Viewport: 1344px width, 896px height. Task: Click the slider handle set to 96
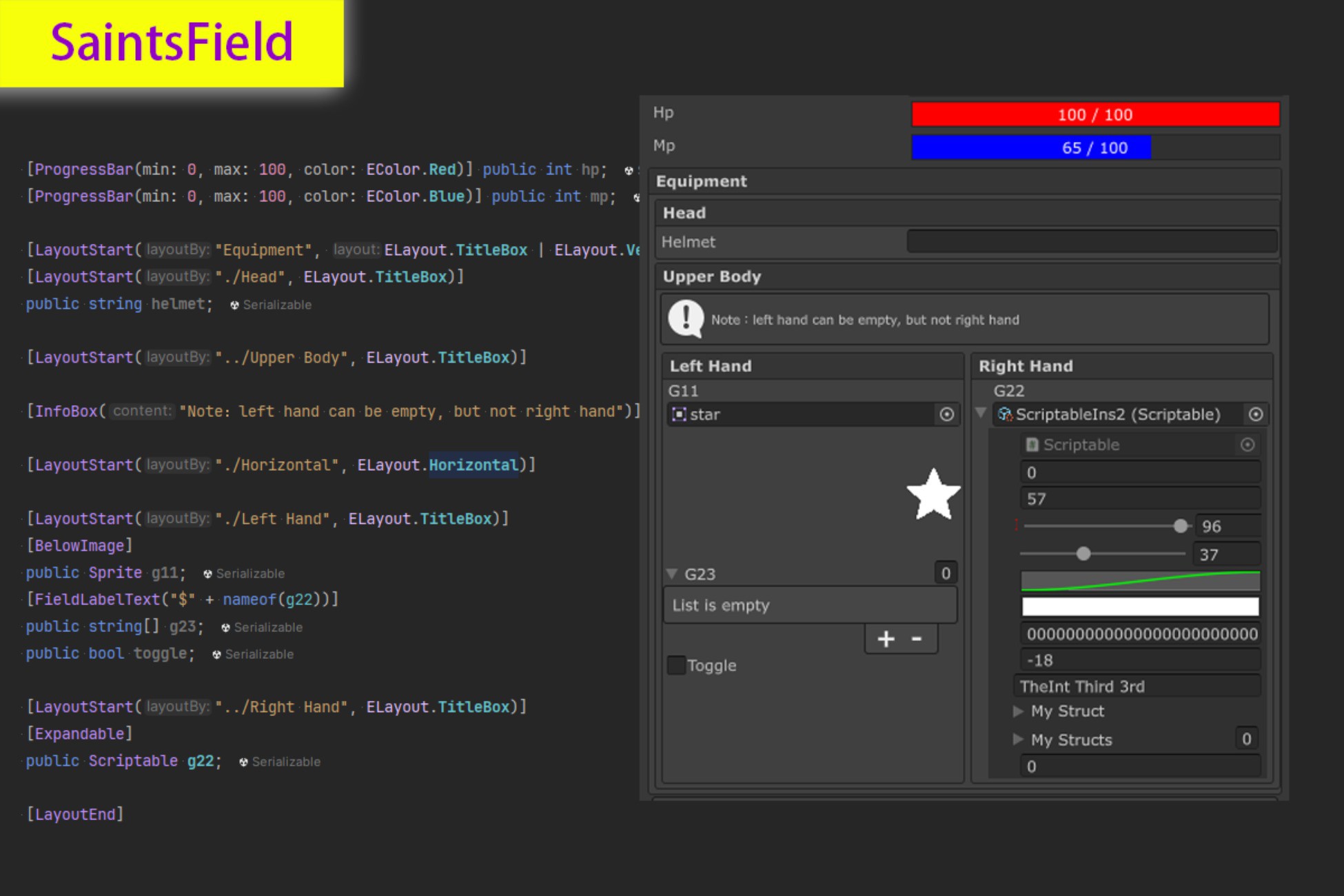click(1180, 525)
